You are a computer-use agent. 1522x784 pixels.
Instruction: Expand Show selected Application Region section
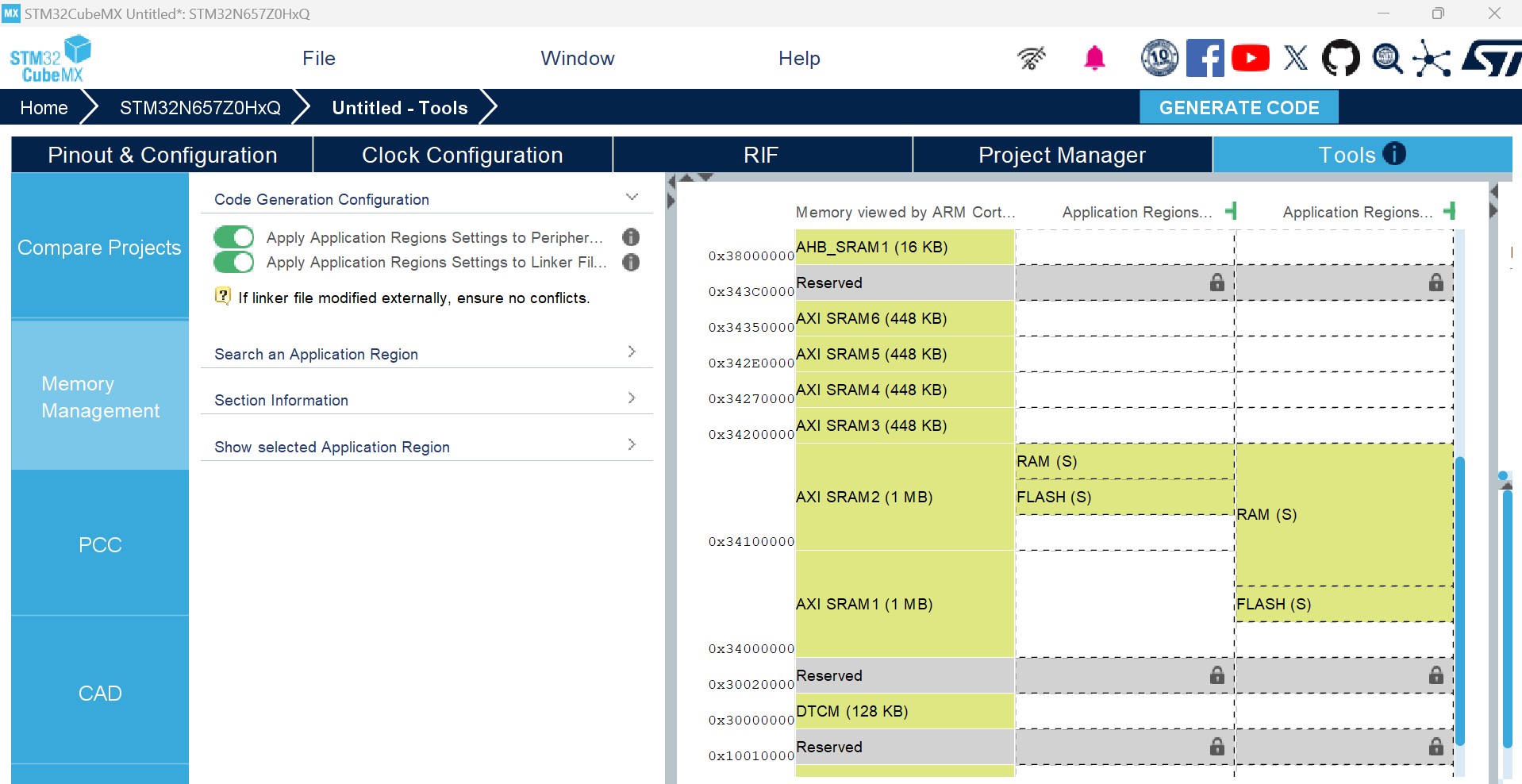(x=632, y=444)
